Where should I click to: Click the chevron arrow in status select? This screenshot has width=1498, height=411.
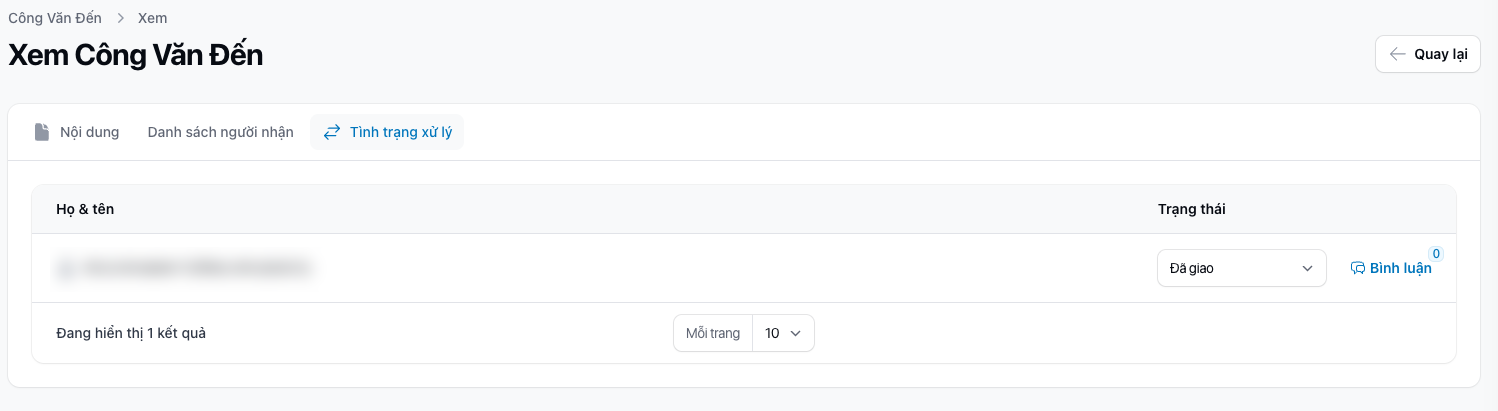pos(1306,268)
